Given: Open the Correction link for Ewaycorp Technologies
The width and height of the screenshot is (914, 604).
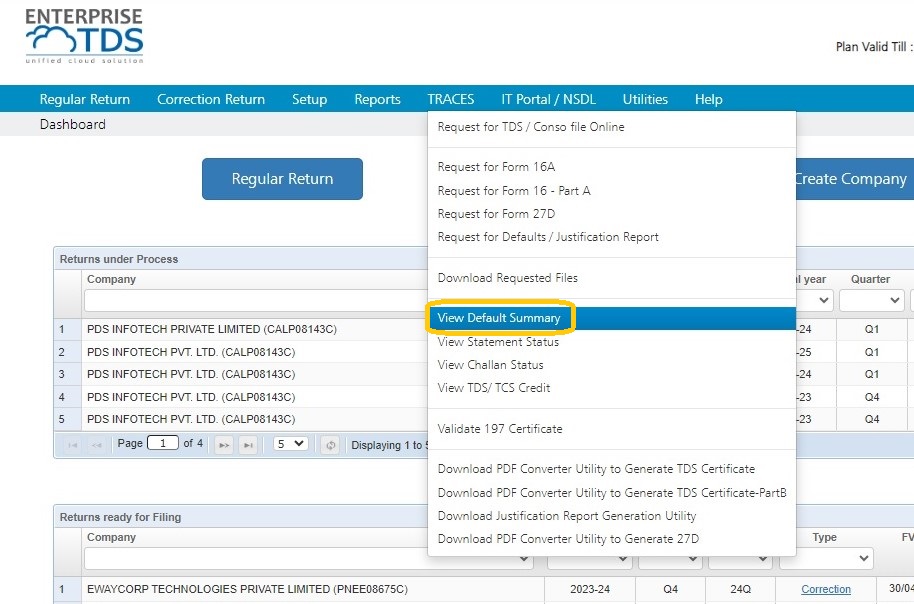Looking at the screenshot, I should tap(825, 589).
